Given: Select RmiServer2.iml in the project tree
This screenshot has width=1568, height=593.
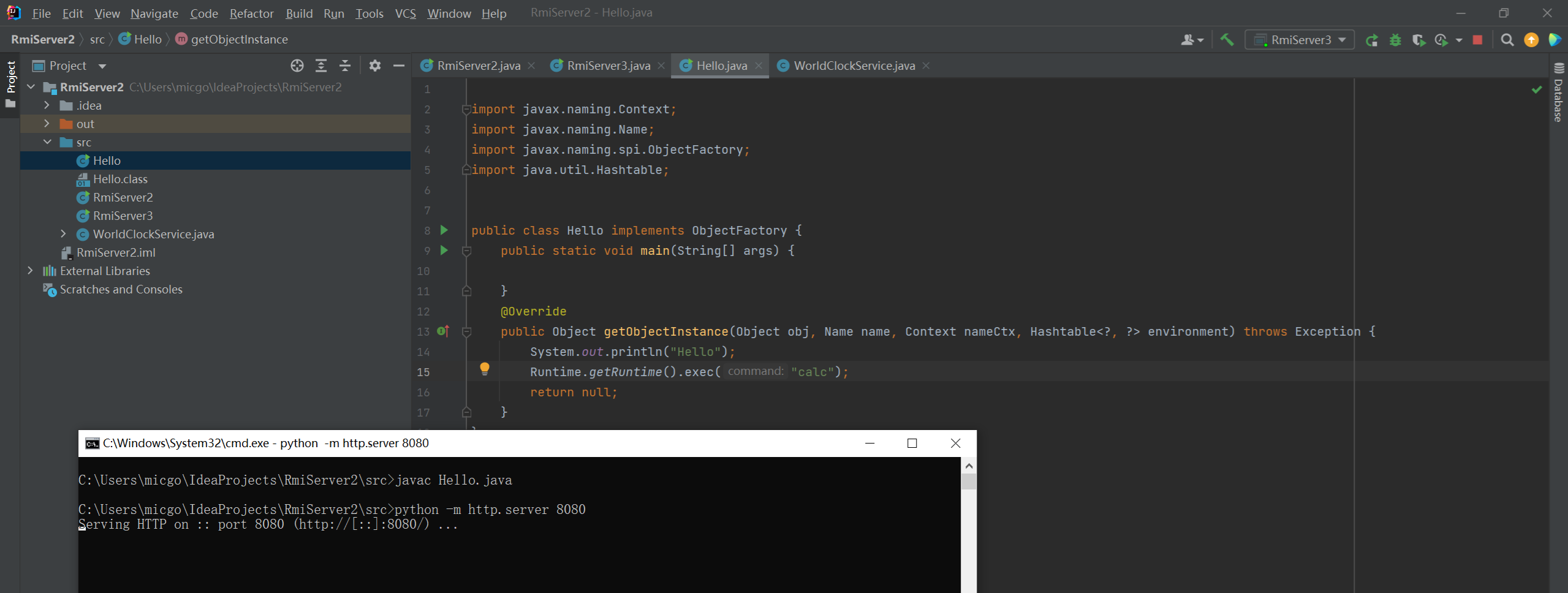Looking at the screenshot, I should [x=116, y=252].
